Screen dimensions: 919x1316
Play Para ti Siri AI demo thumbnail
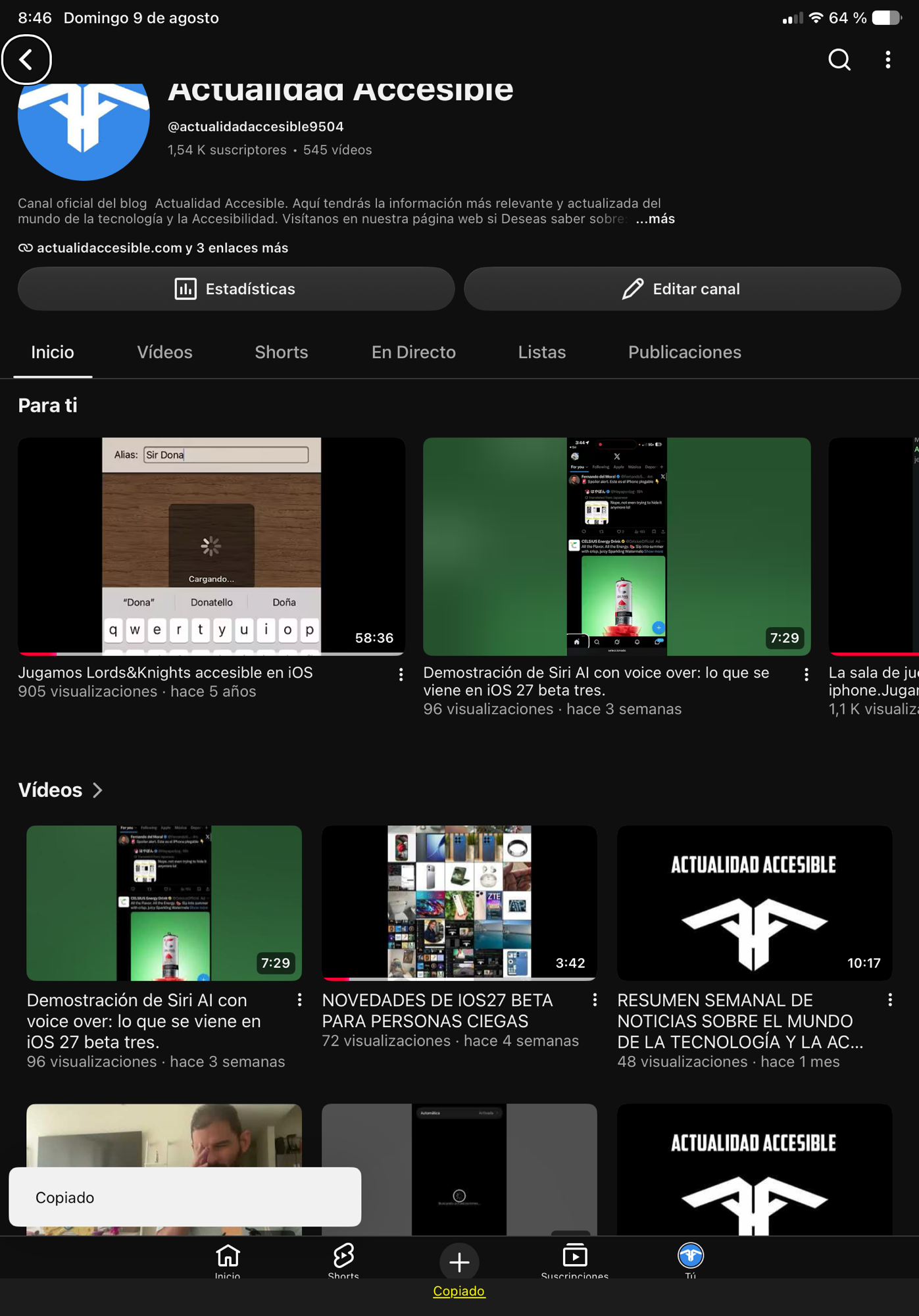click(x=617, y=546)
